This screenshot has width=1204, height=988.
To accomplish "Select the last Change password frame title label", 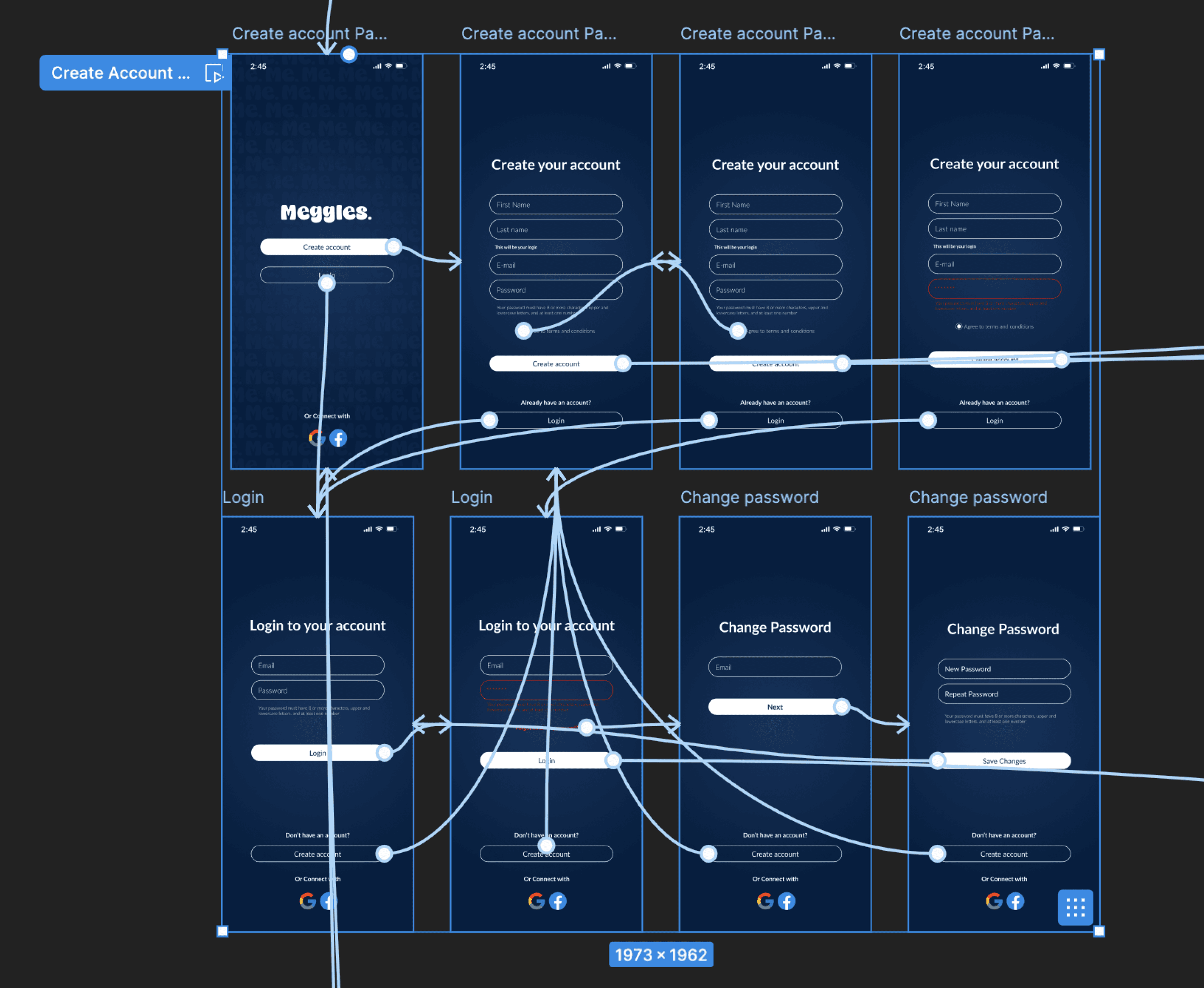I will tap(977, 498).
